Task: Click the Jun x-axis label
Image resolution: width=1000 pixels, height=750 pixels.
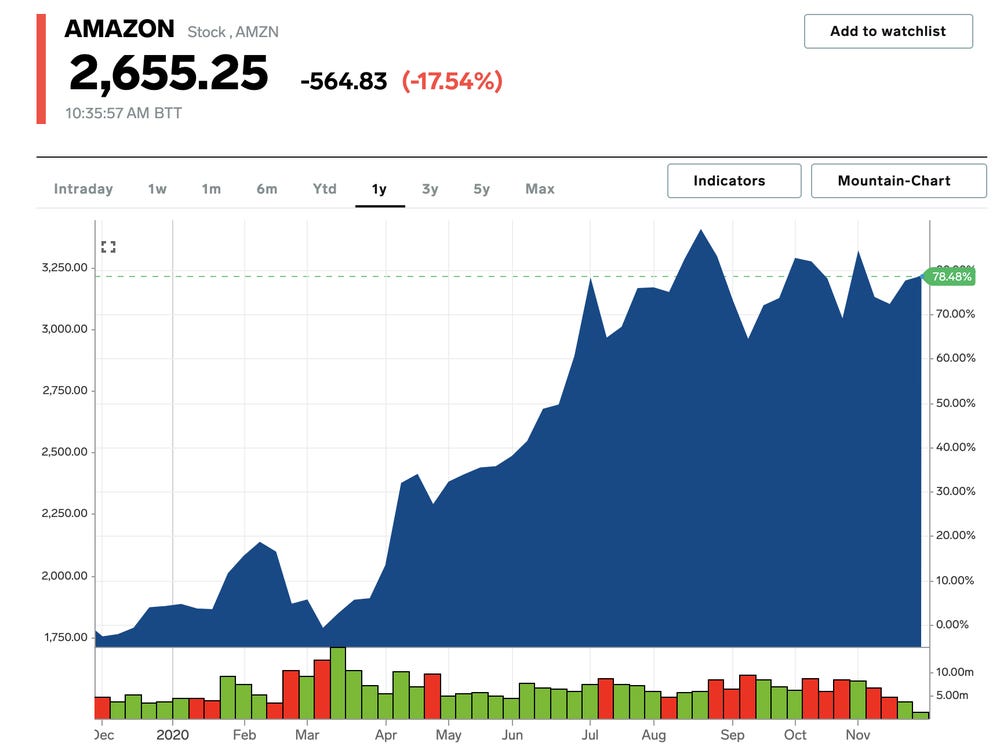Action: click(x=512, y=735)
